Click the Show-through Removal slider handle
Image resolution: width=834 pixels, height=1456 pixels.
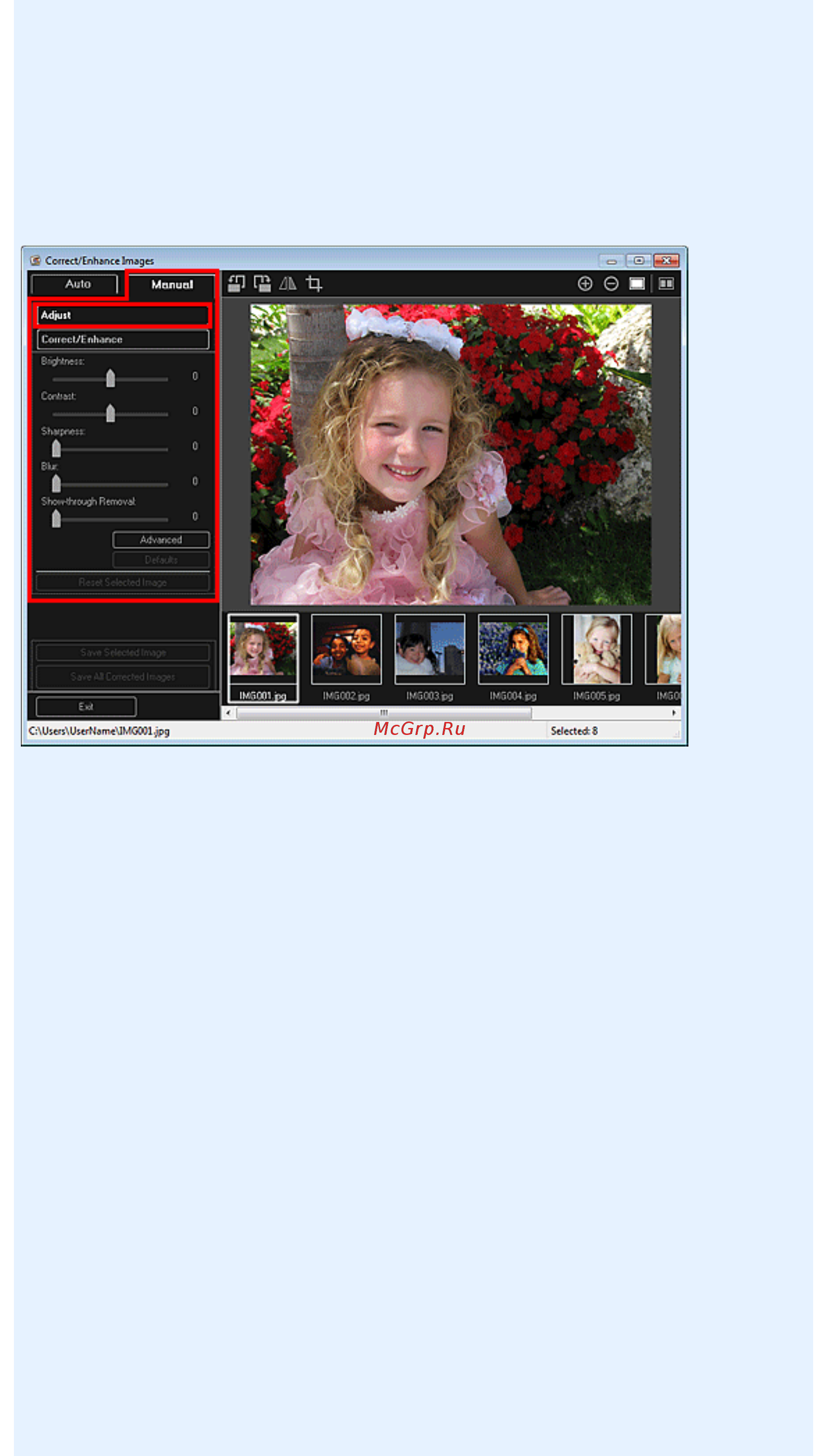tap(56, 518)
